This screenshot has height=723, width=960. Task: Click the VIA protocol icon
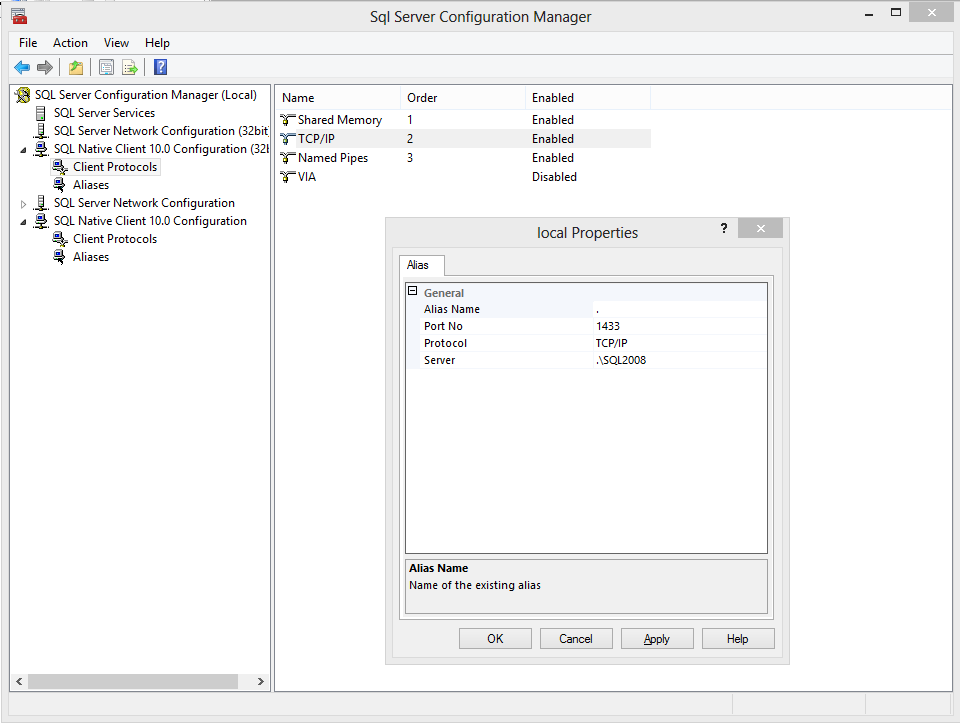[x=288, y=177]
